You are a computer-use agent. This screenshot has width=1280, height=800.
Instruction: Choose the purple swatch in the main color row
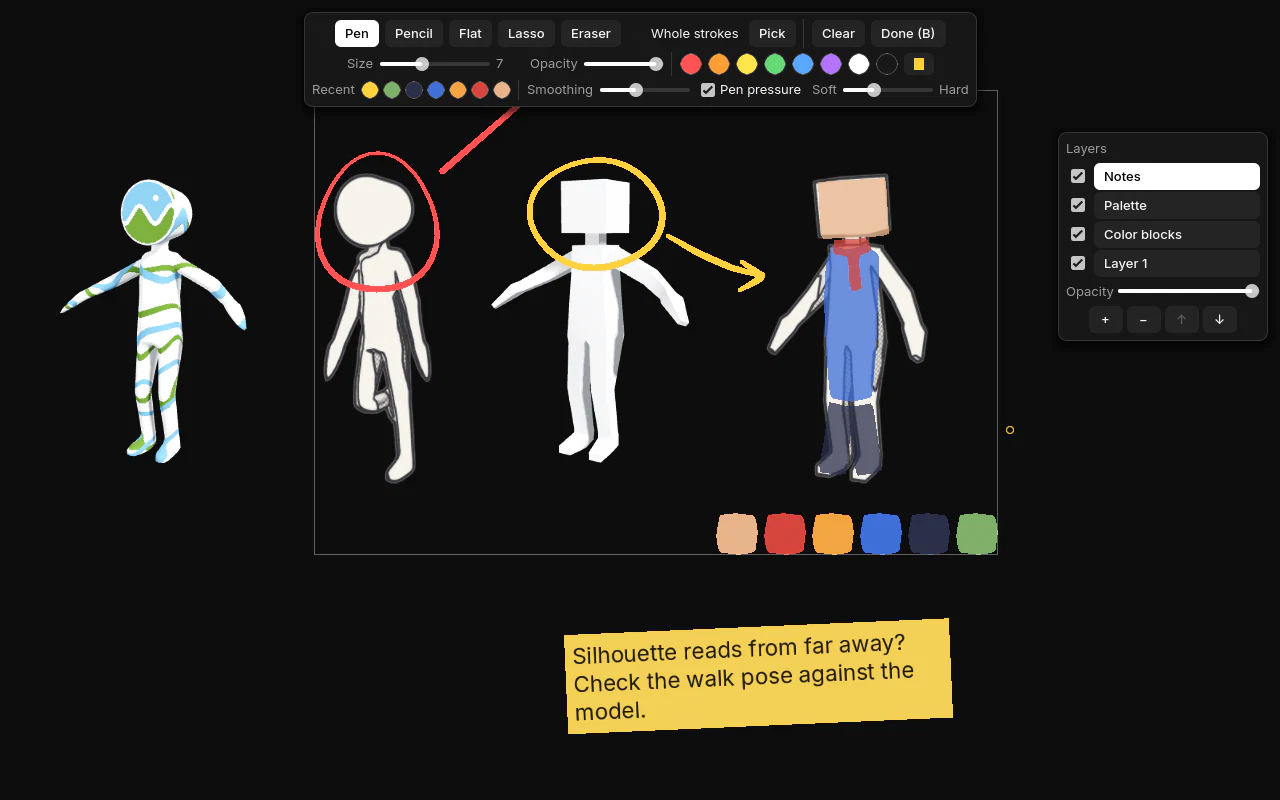click(831, 64)
